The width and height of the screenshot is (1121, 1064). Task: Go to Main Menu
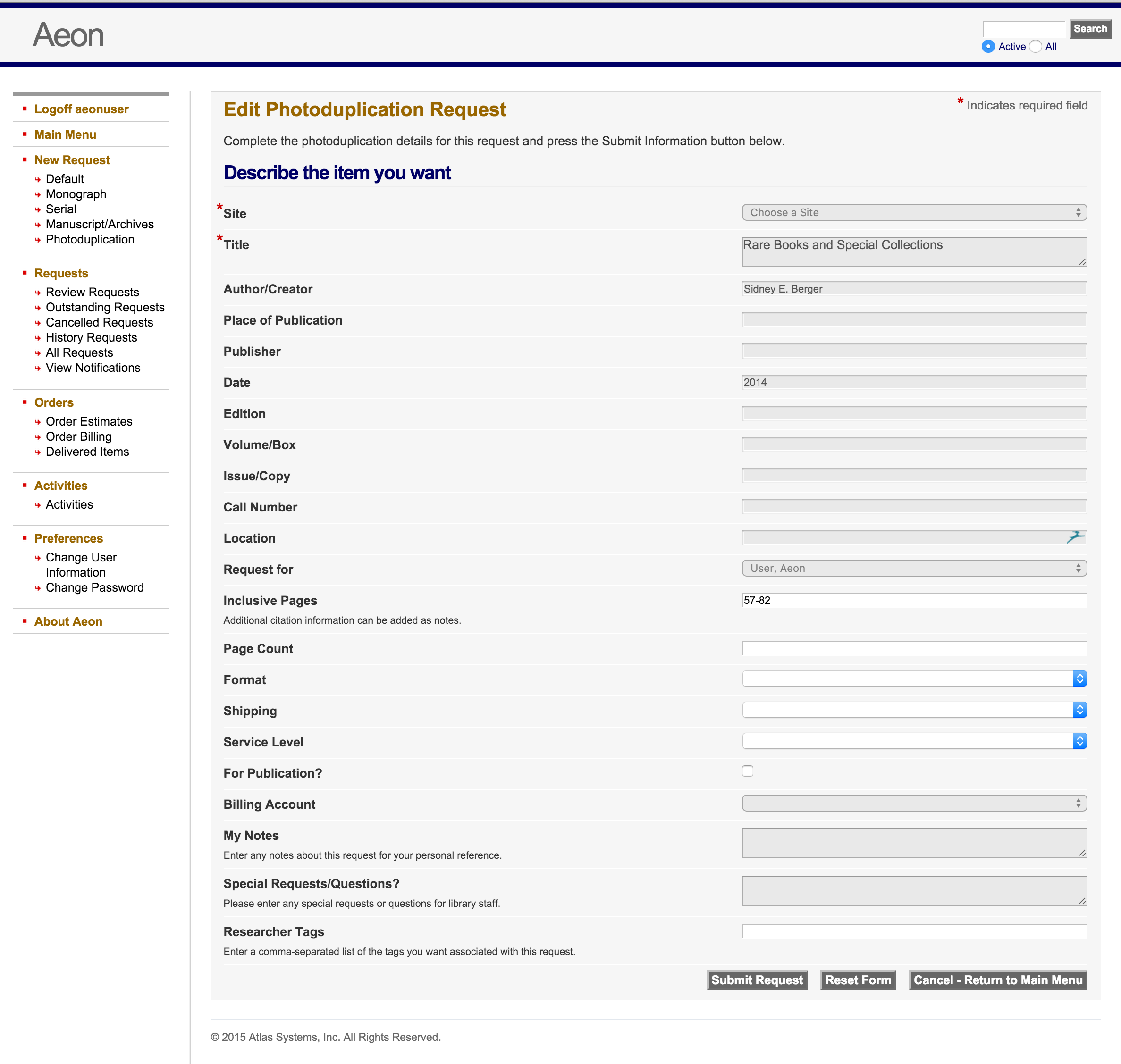65,134
